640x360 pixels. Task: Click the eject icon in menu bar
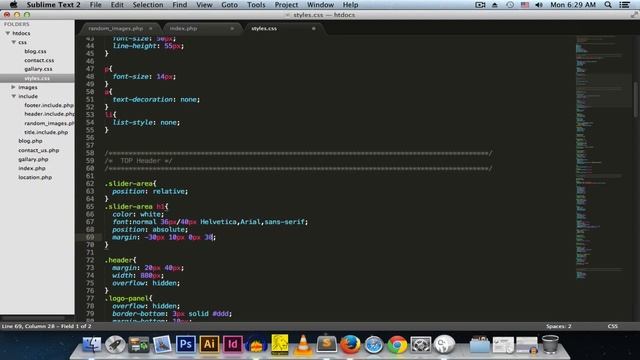point(495,5)
